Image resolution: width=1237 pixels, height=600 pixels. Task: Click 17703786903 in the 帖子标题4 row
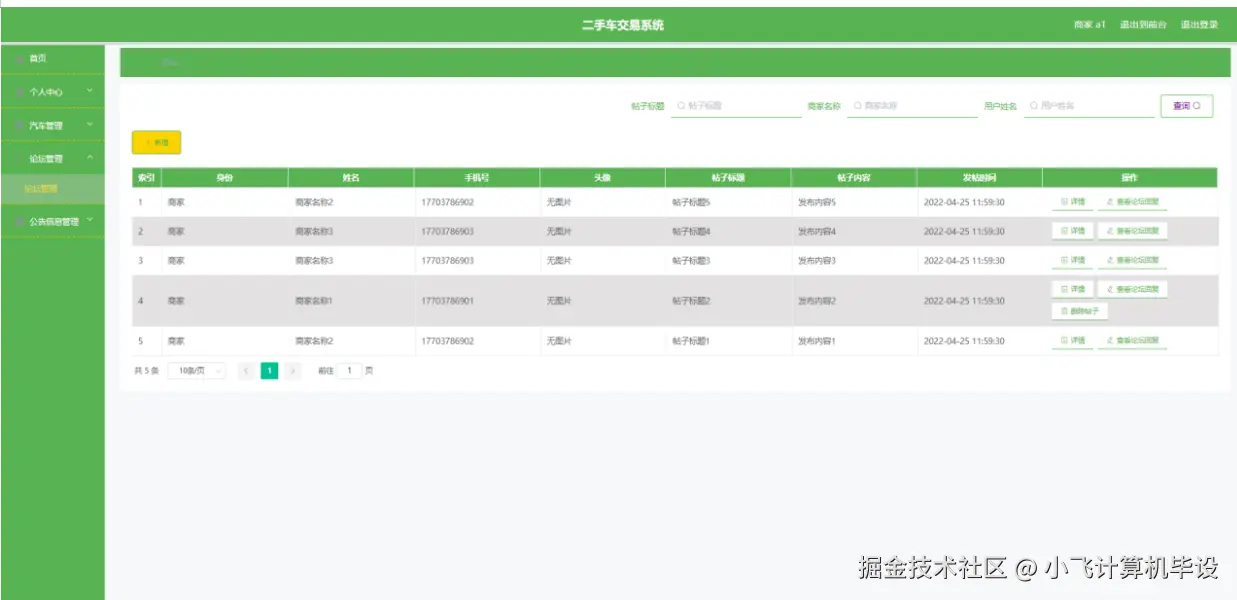(x=448, y=231)
